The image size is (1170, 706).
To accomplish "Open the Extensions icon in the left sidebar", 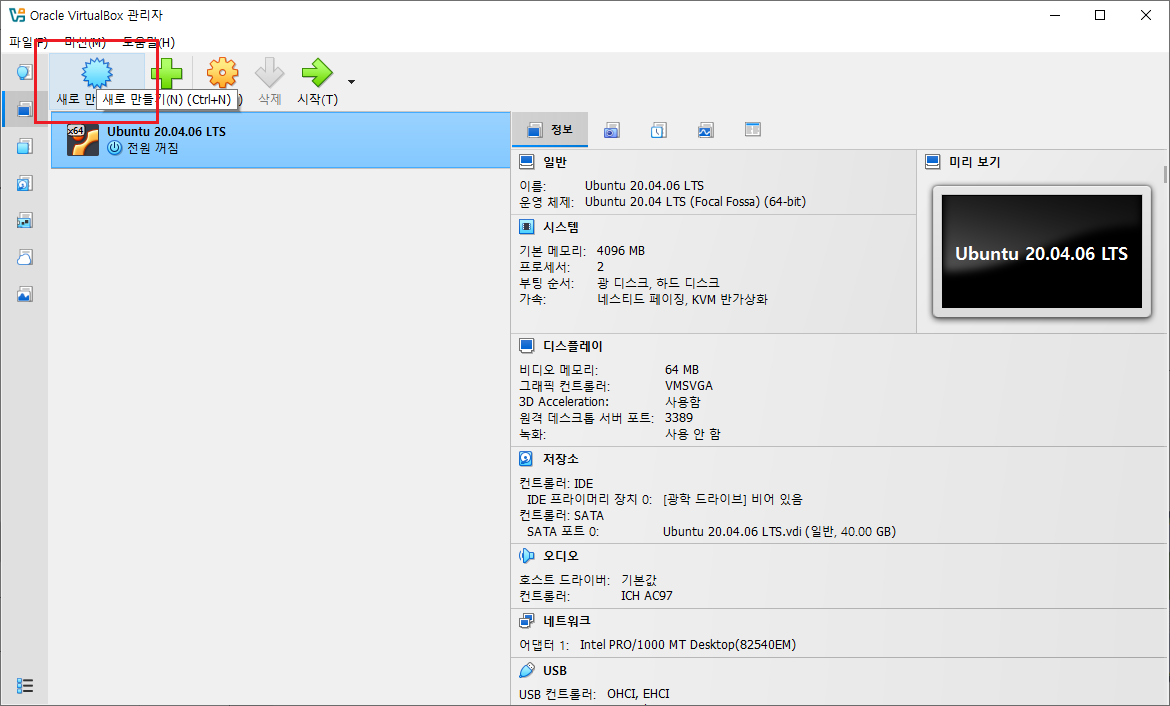I will tap(25, 146).
